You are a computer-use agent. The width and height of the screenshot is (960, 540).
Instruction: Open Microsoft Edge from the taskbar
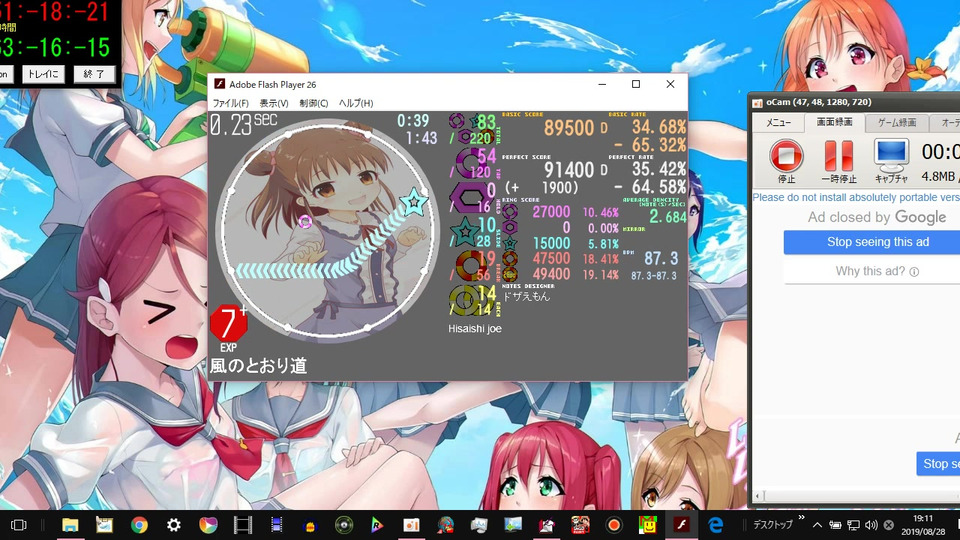(715, 525)
